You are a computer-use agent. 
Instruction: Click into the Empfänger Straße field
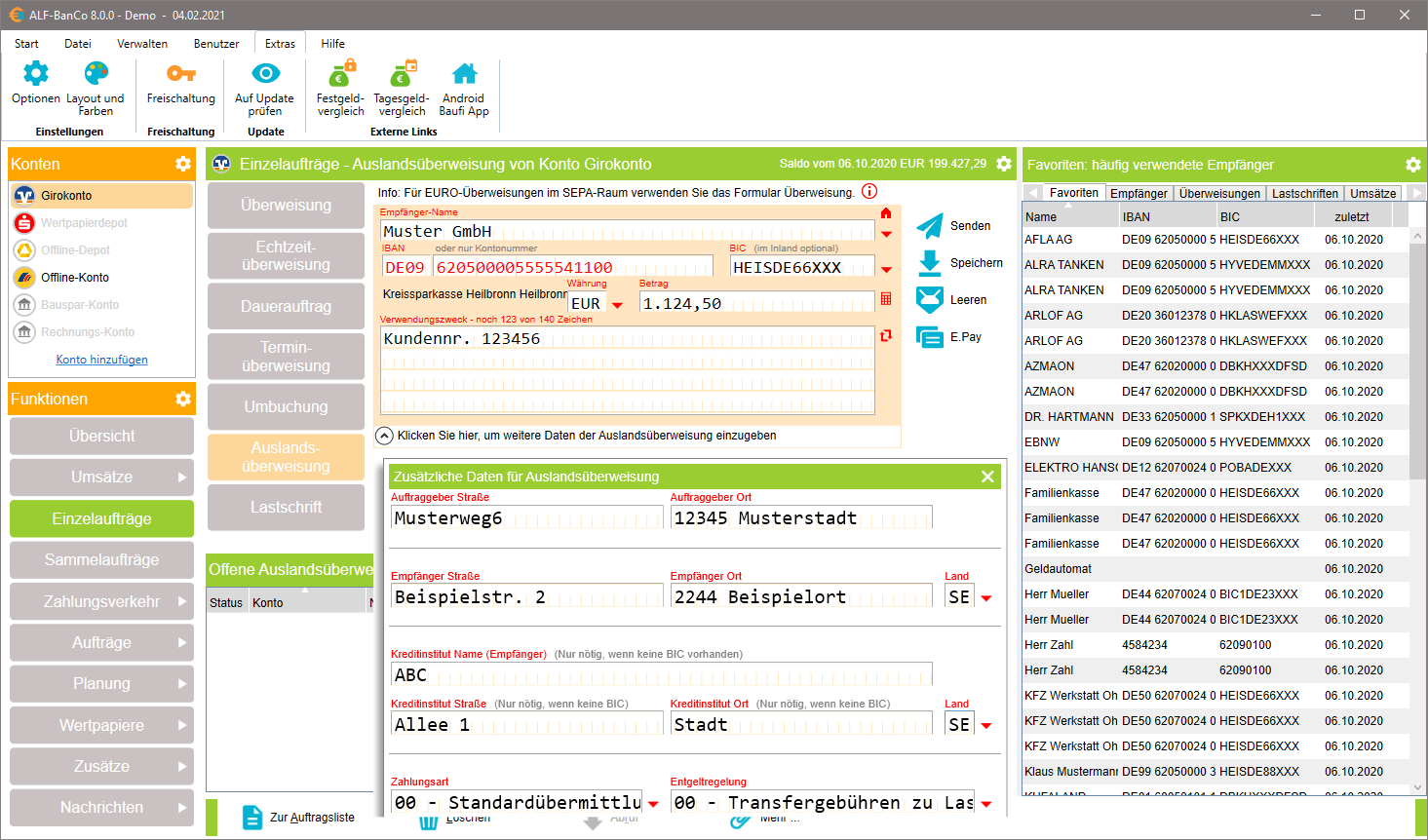(x=526, y=596)
